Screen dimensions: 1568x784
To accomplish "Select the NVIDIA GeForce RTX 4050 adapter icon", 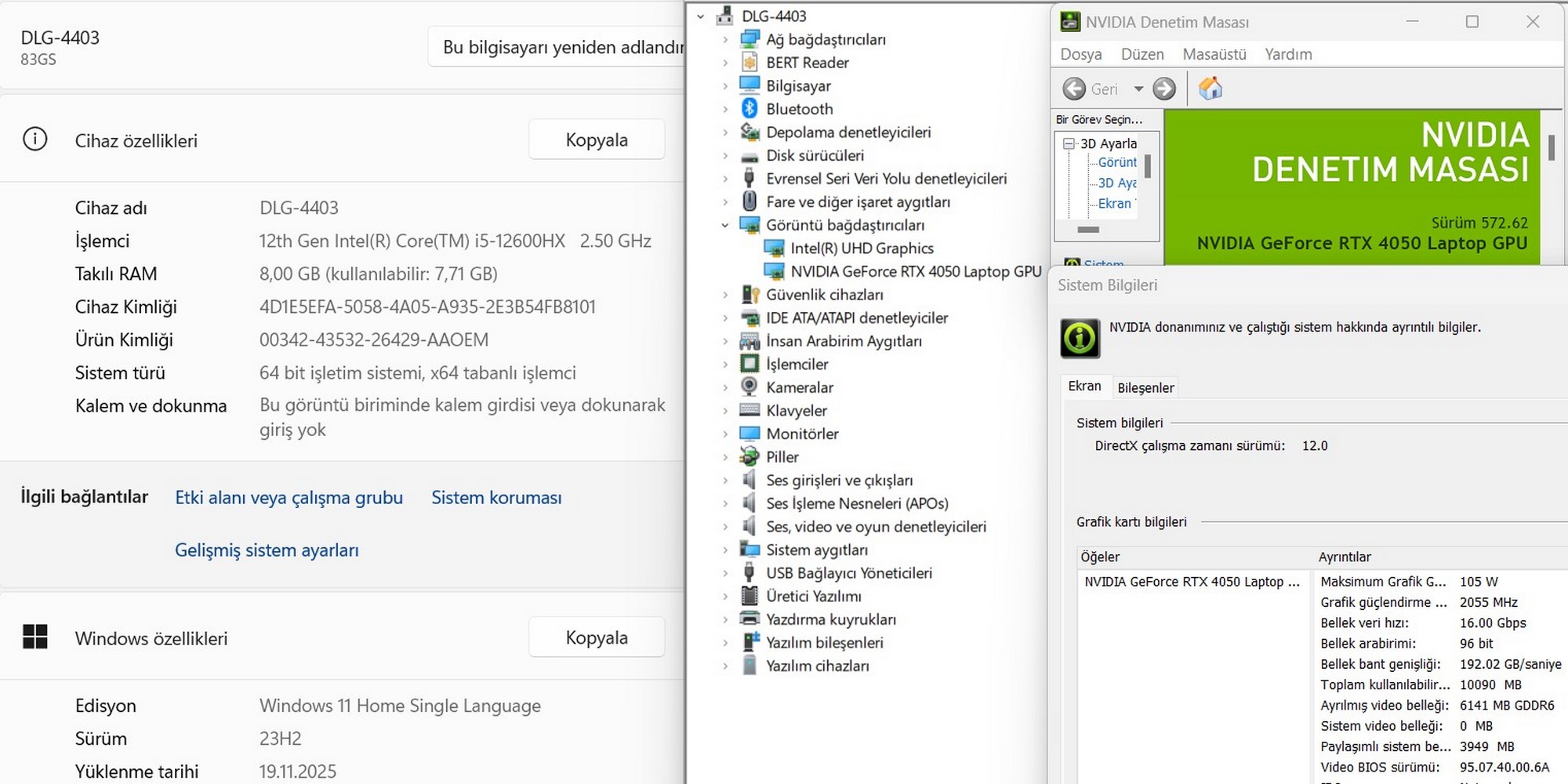I will click(x=774, y=271).
